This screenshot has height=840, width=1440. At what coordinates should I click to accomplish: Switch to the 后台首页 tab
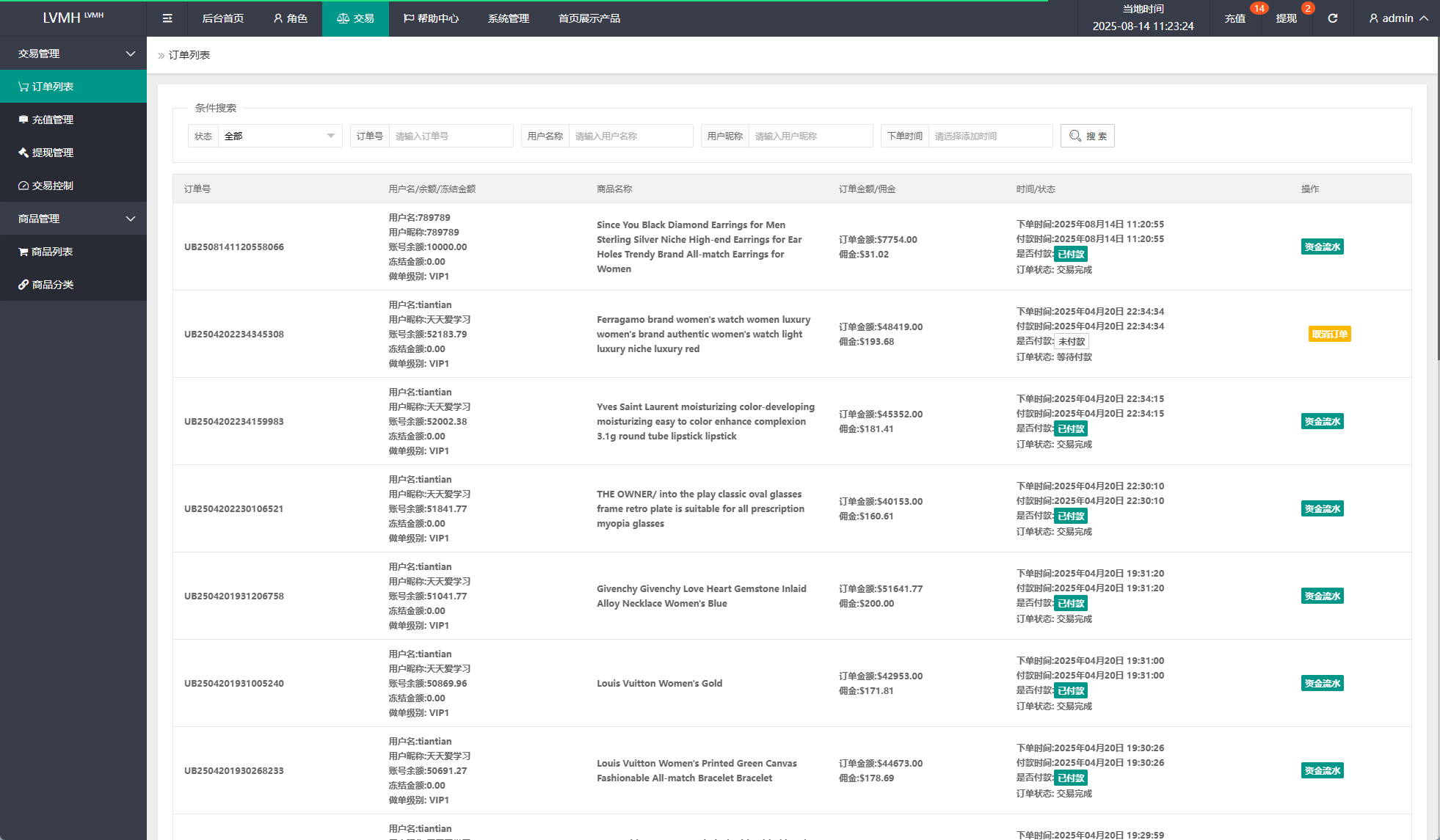pos(223,18)
